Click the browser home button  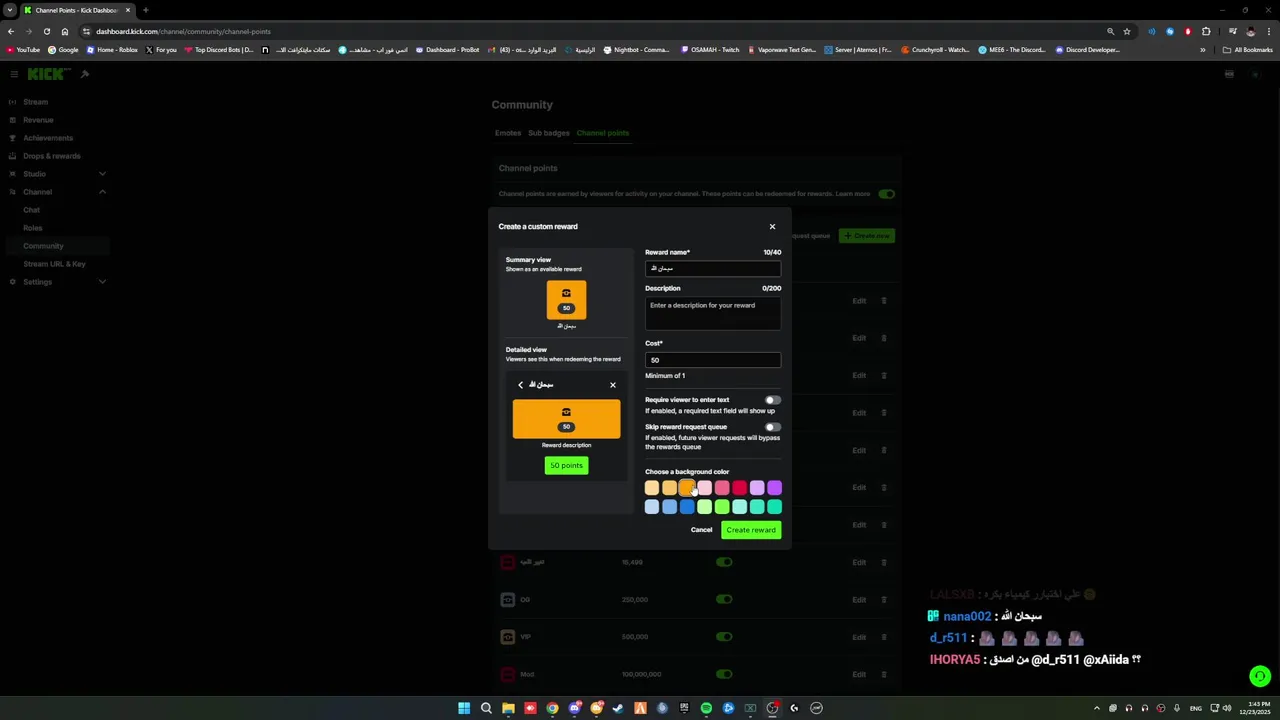click(x=65, y=31)
